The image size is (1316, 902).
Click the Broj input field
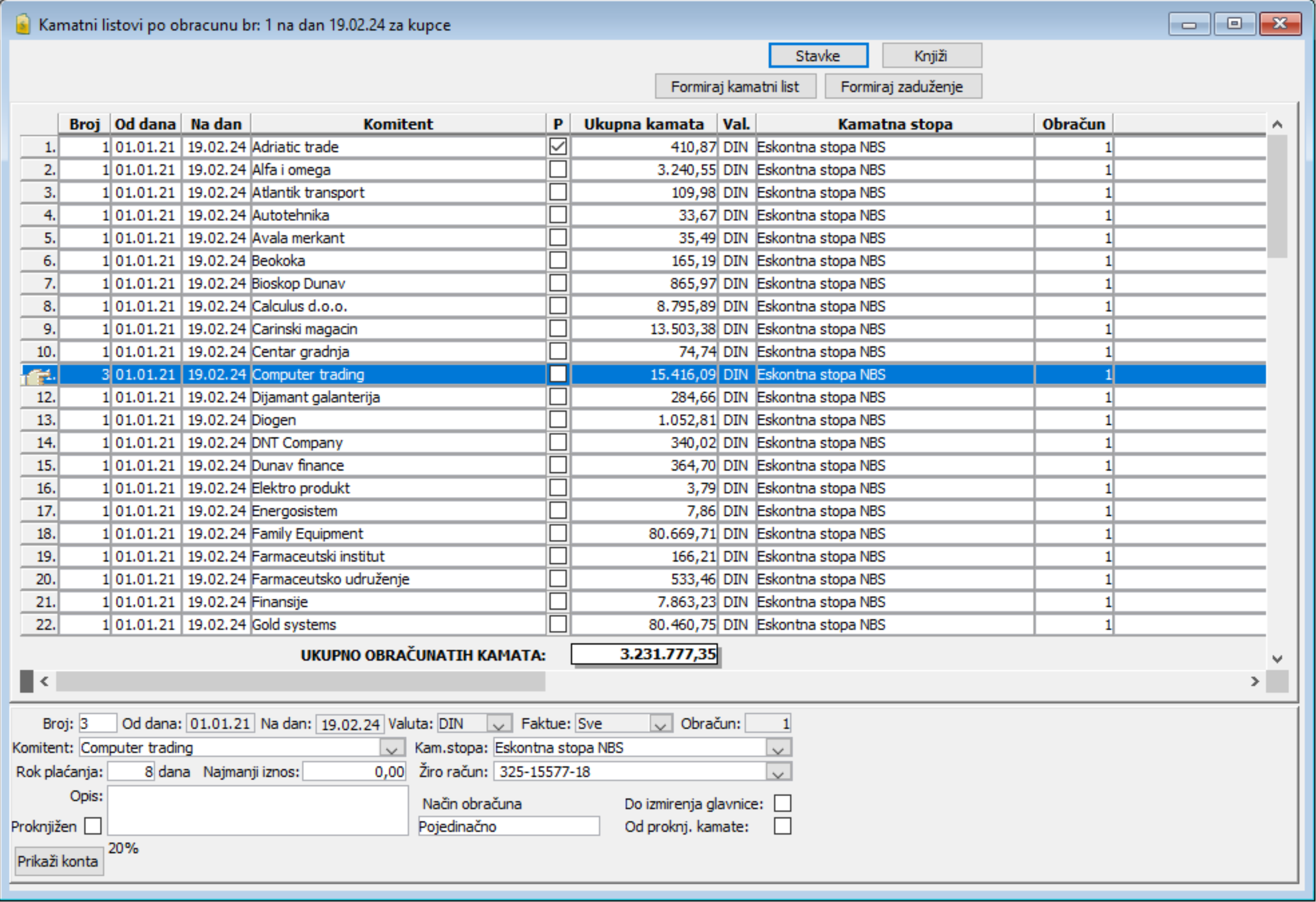point(98,723)
